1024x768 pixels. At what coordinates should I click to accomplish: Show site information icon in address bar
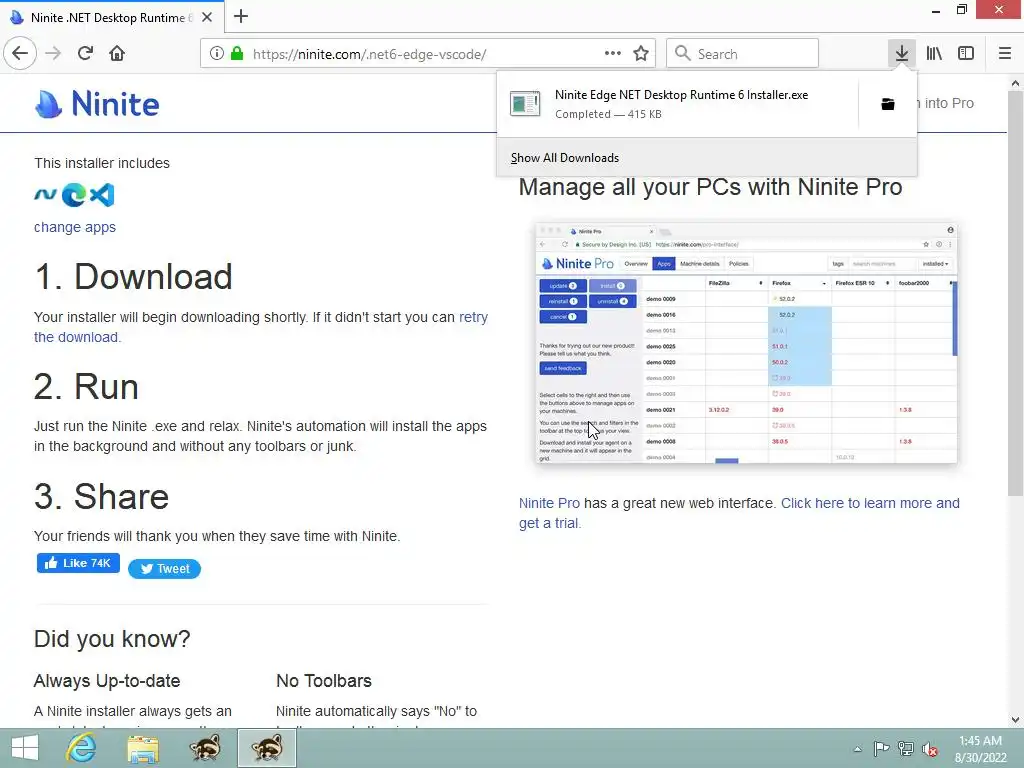[216, 54]
